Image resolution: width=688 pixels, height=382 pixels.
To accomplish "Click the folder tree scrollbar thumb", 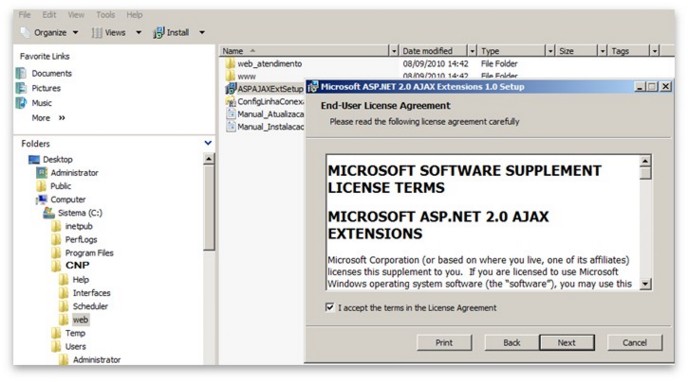I will [209, 207].
